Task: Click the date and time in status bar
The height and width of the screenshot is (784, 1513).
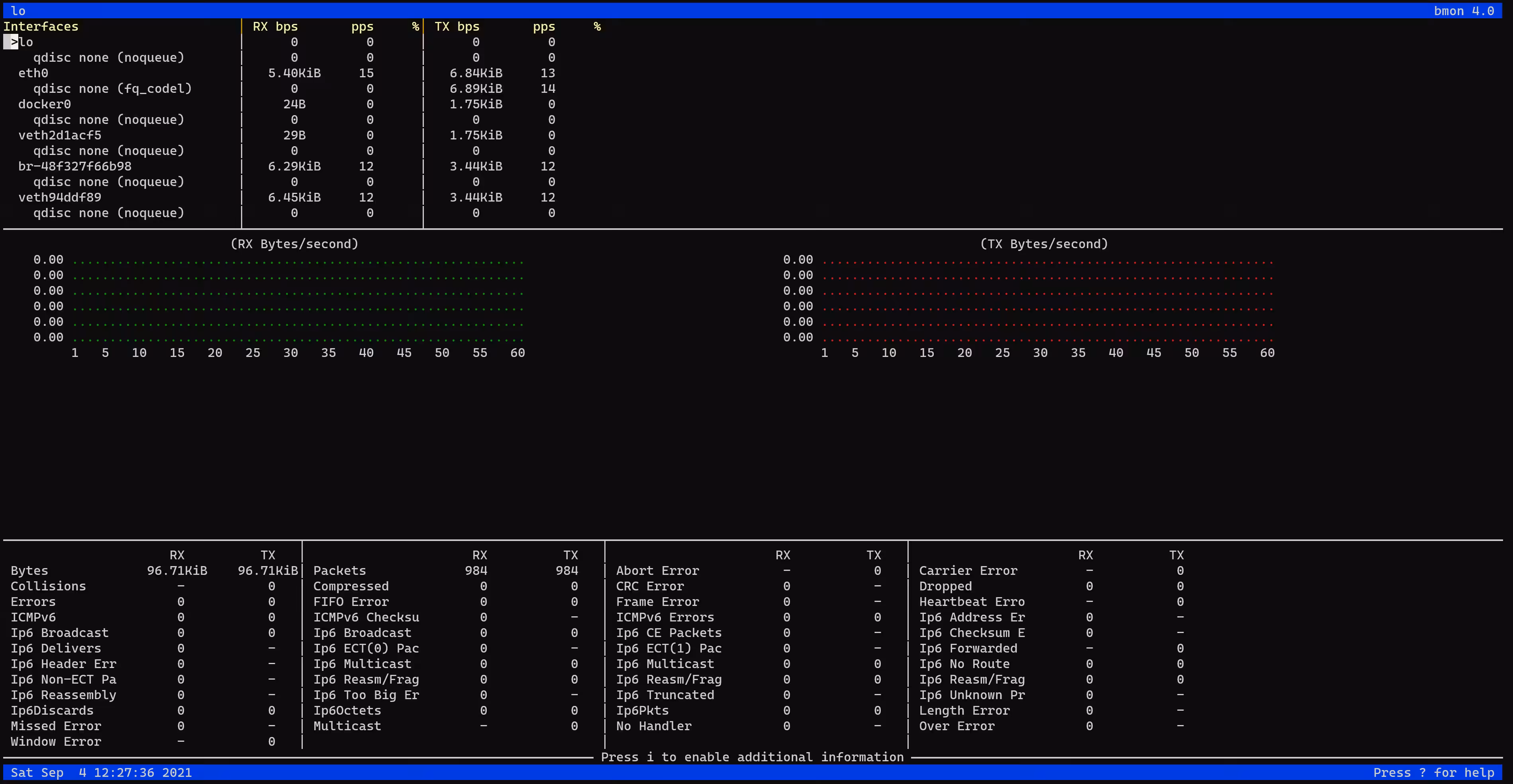Action: pos(101,773)
